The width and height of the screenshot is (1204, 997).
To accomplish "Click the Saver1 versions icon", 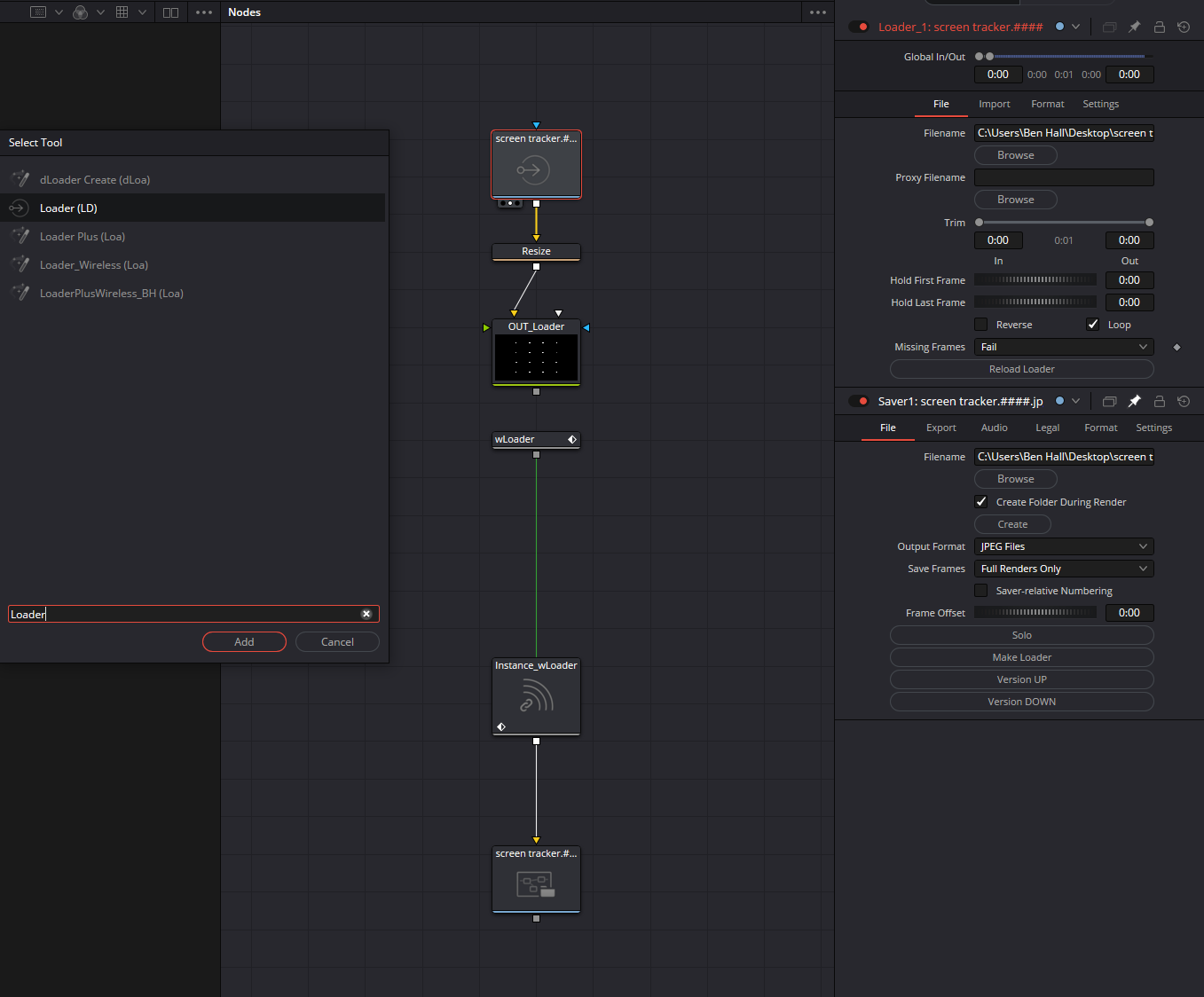I will click(1109, 402).
